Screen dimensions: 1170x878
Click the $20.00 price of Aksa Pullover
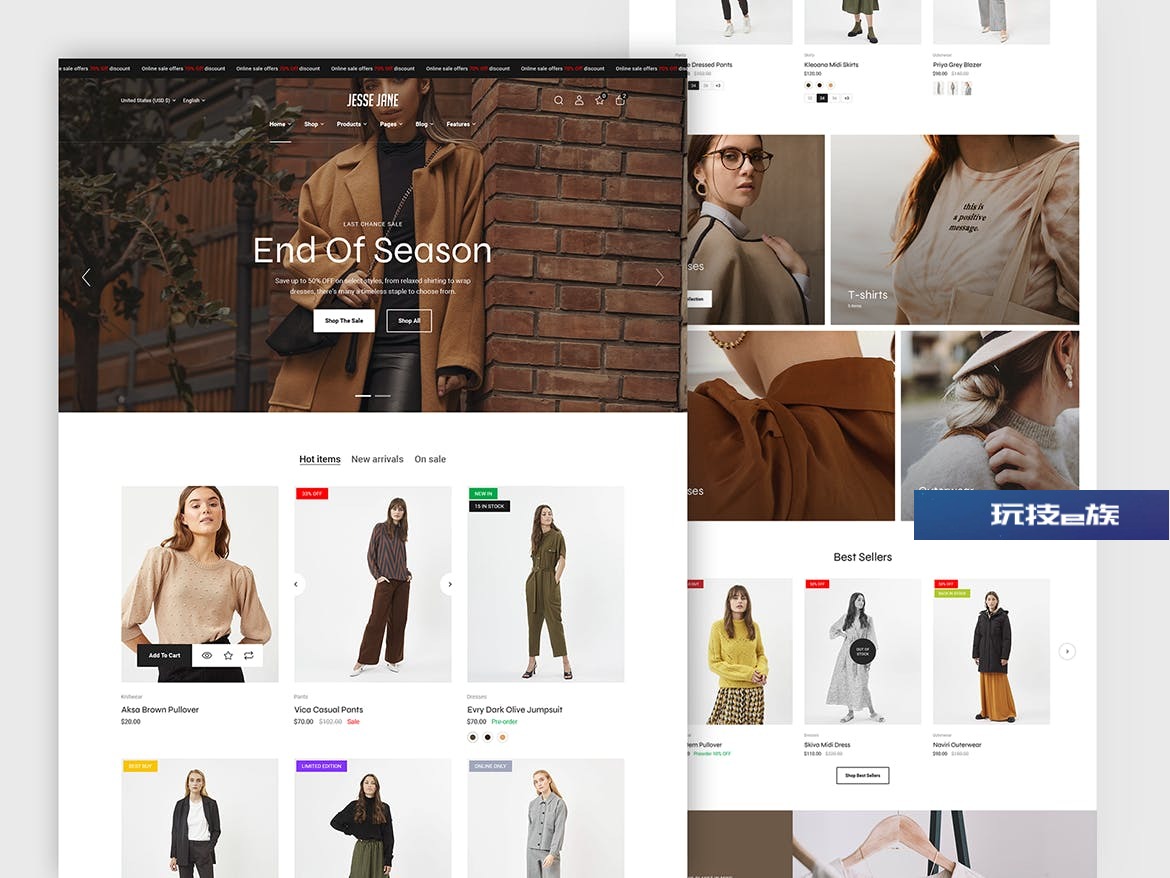click(x=131, y=721)
